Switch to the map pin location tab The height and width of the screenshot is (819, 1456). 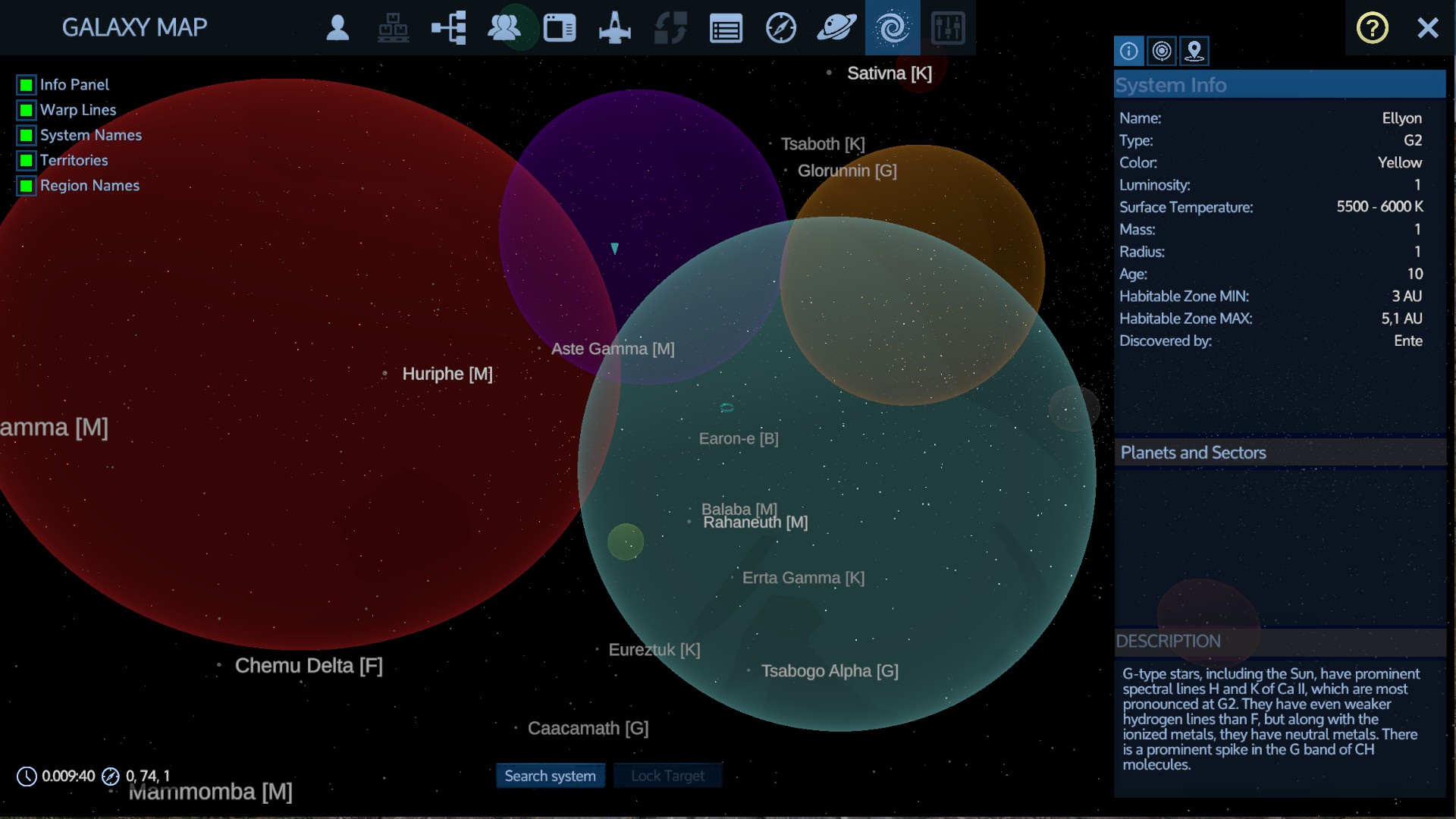click(x=1194, y=51)
